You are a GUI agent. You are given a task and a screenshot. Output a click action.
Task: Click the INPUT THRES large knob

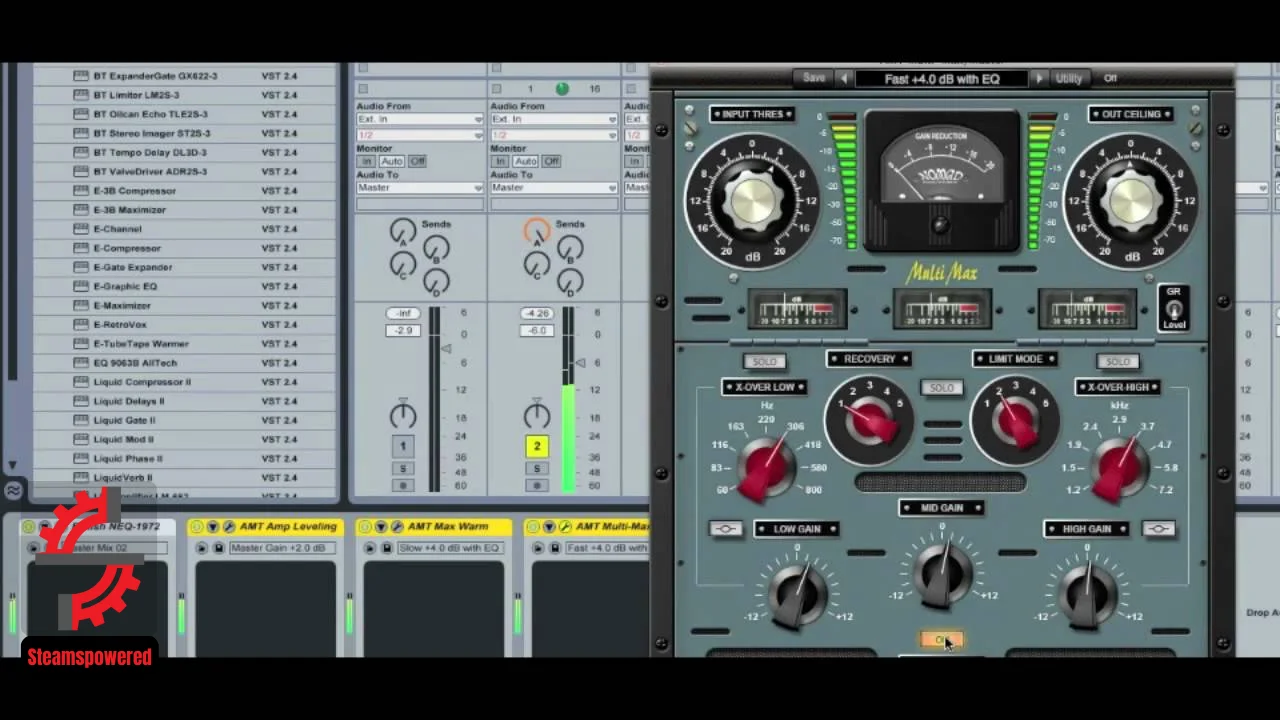(751, 200)
